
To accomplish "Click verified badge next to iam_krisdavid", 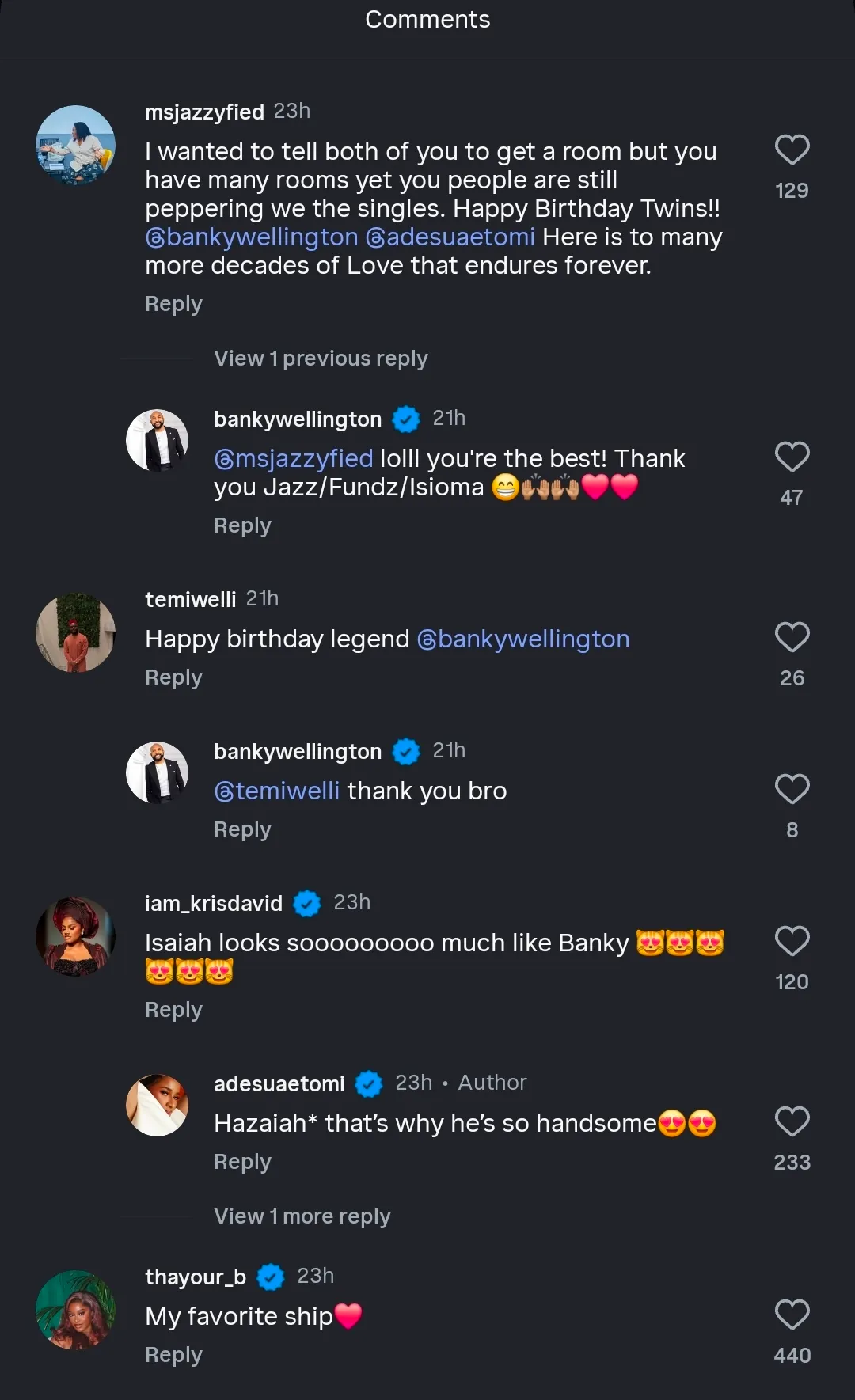I will click(307, 903).
